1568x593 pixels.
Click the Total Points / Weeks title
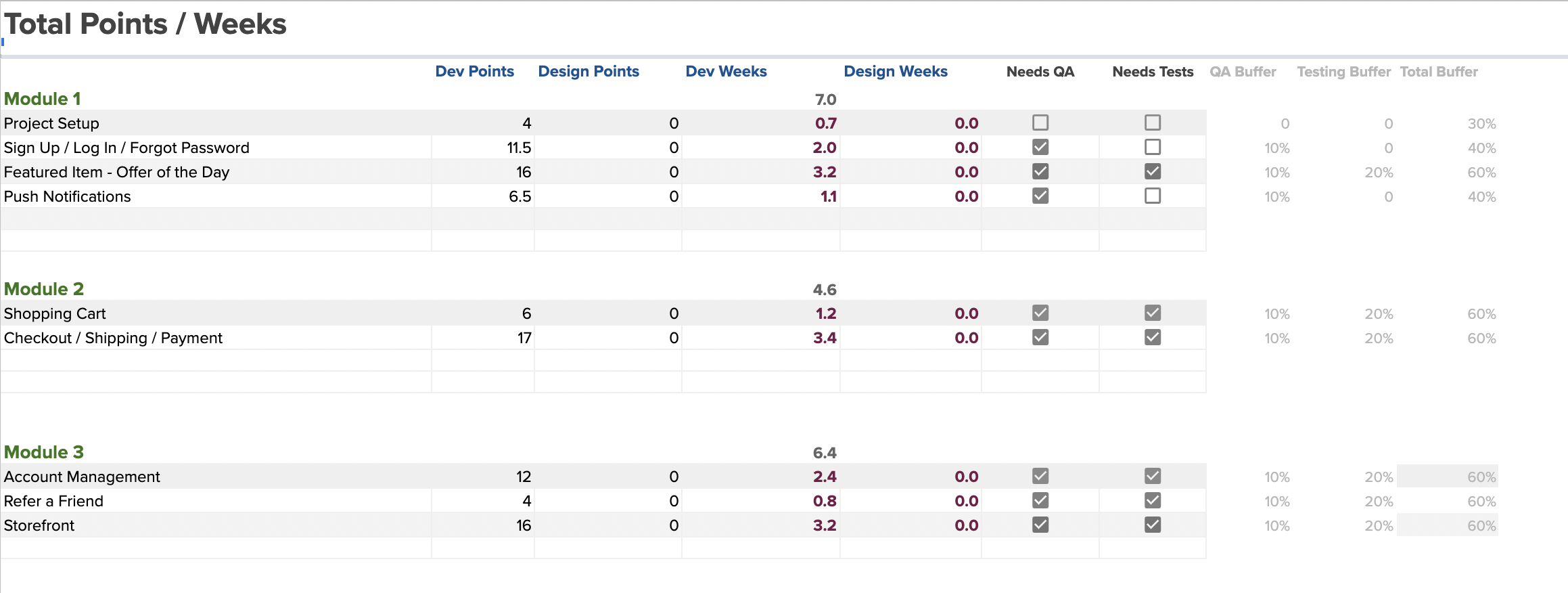click(145, 24)
